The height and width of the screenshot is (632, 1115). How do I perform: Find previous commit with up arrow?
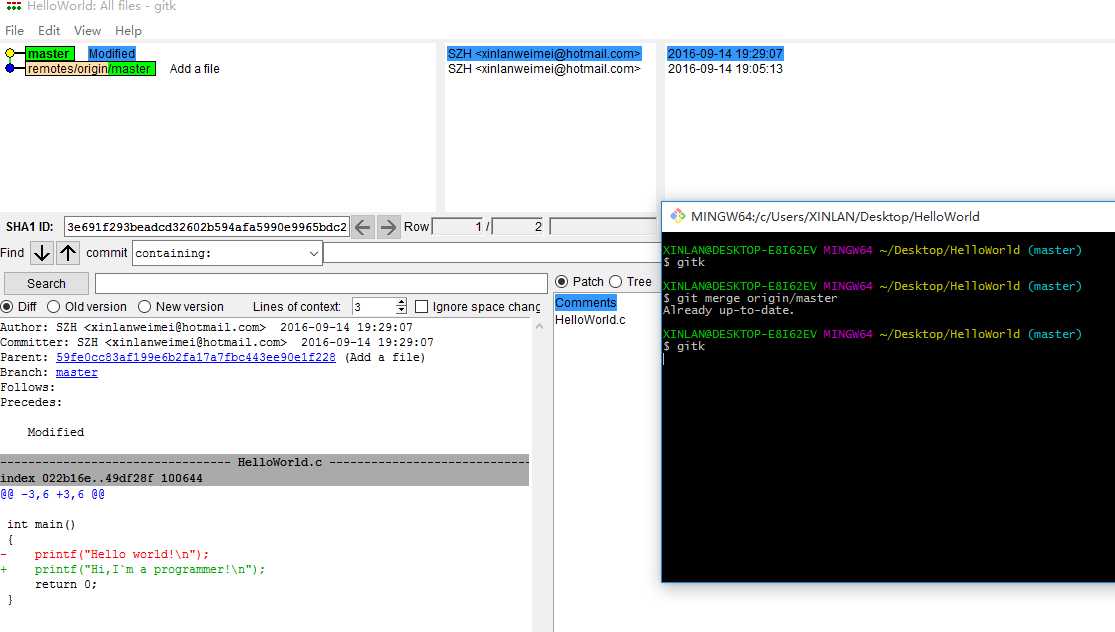click(x=68, y=253)
